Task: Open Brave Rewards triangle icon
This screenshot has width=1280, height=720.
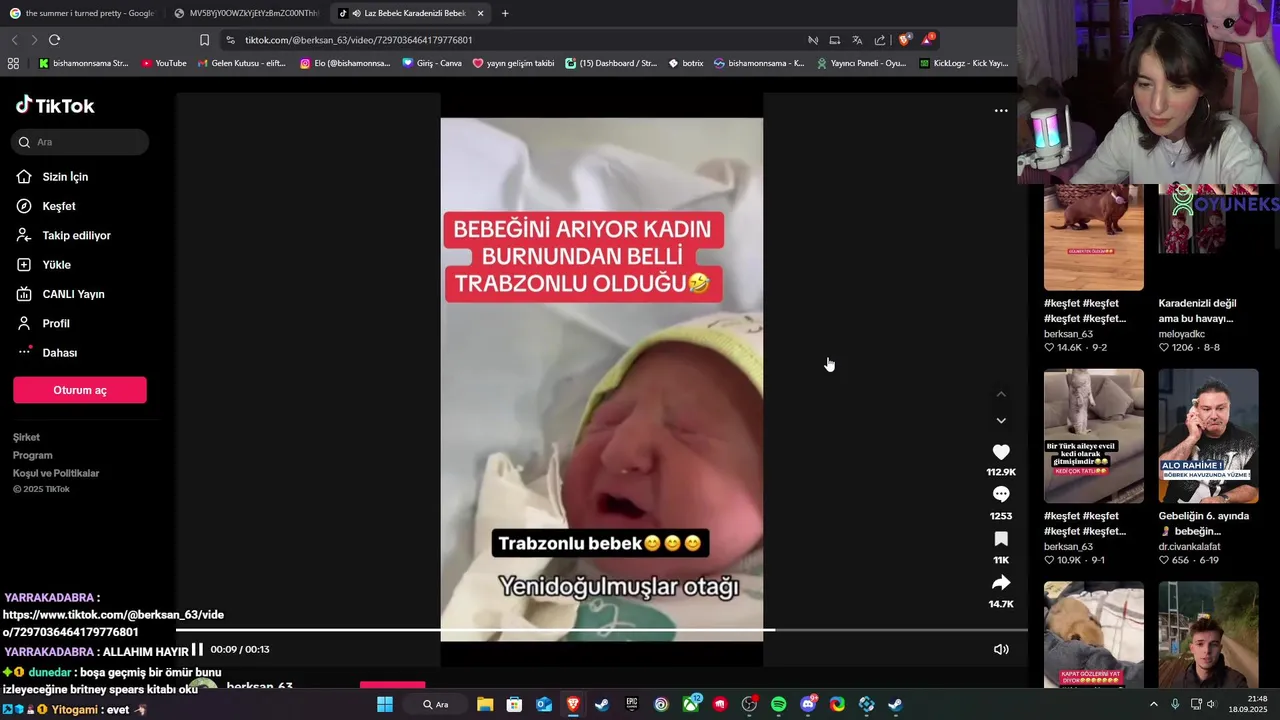Action: (927, 40)
